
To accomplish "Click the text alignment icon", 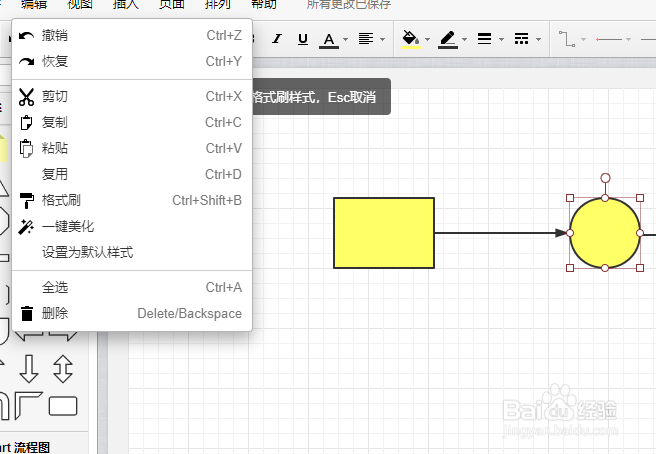I will point(366,39).
